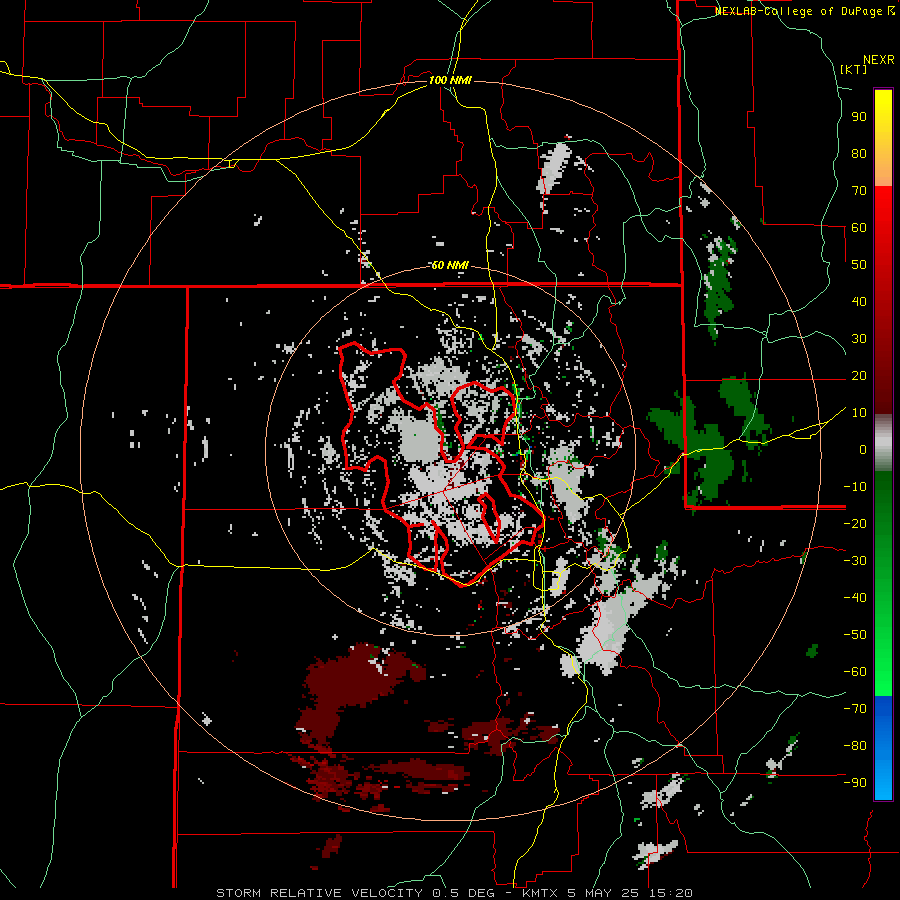The height and width of the screenshot is (900, 900).
Task: Click the -30 value on velocity scale
Action: point(855,561)
